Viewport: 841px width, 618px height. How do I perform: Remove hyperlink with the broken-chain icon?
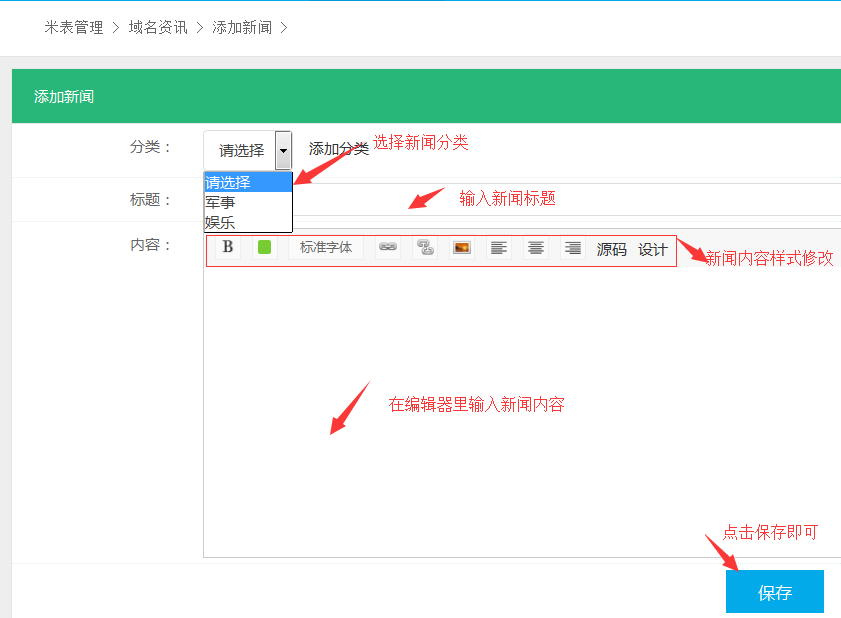pos(425,247)
